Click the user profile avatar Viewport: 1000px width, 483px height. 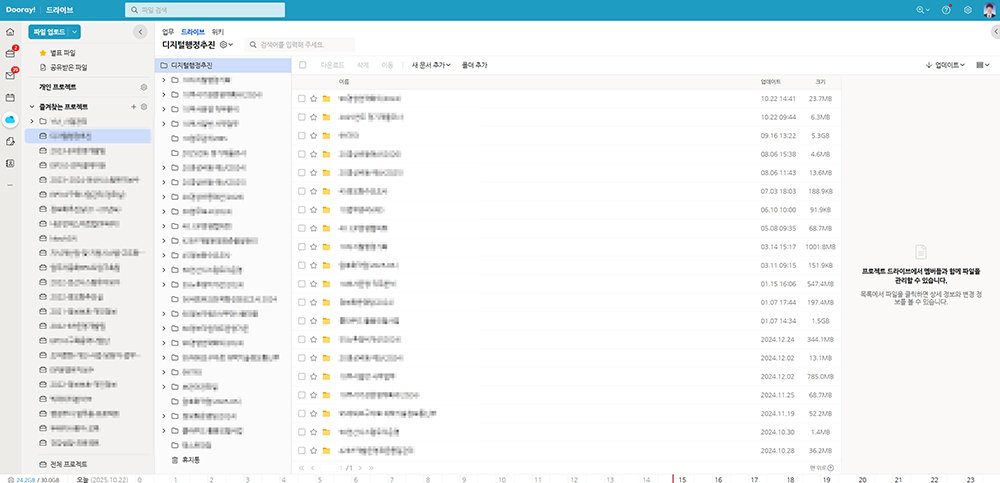pos(987,9)
